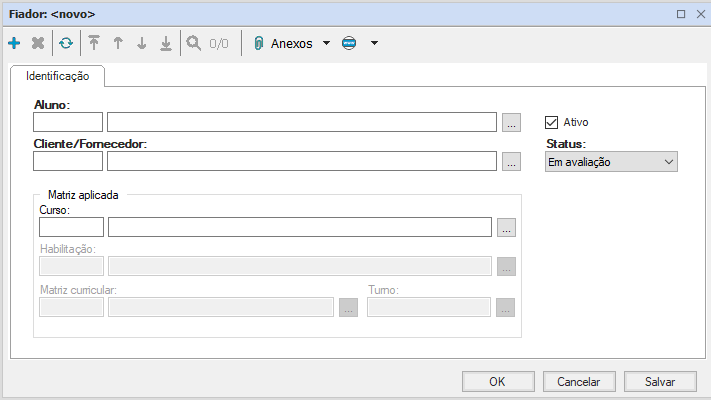This screenshot has width=711, height=401.
Task: Open Curso lookup ellipsis button
Action: point(506,228)
